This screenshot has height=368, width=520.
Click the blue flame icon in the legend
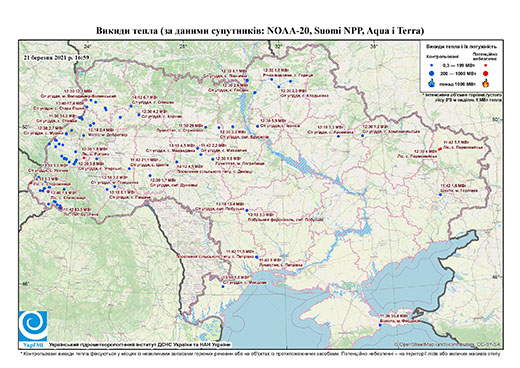pyautogui.click(x=432, y=83)
